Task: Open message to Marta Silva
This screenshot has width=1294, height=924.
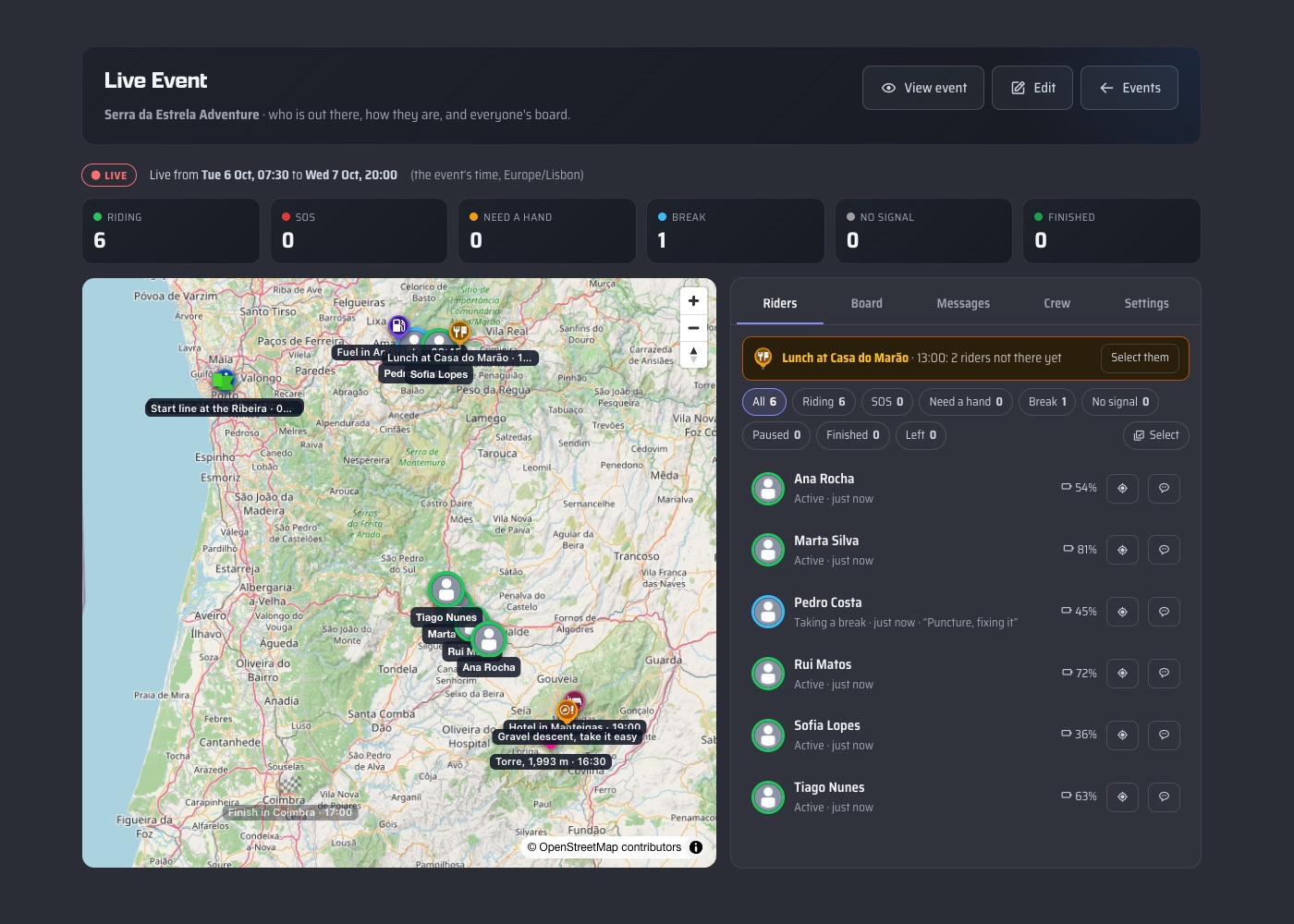Action: coord(1164,550)
